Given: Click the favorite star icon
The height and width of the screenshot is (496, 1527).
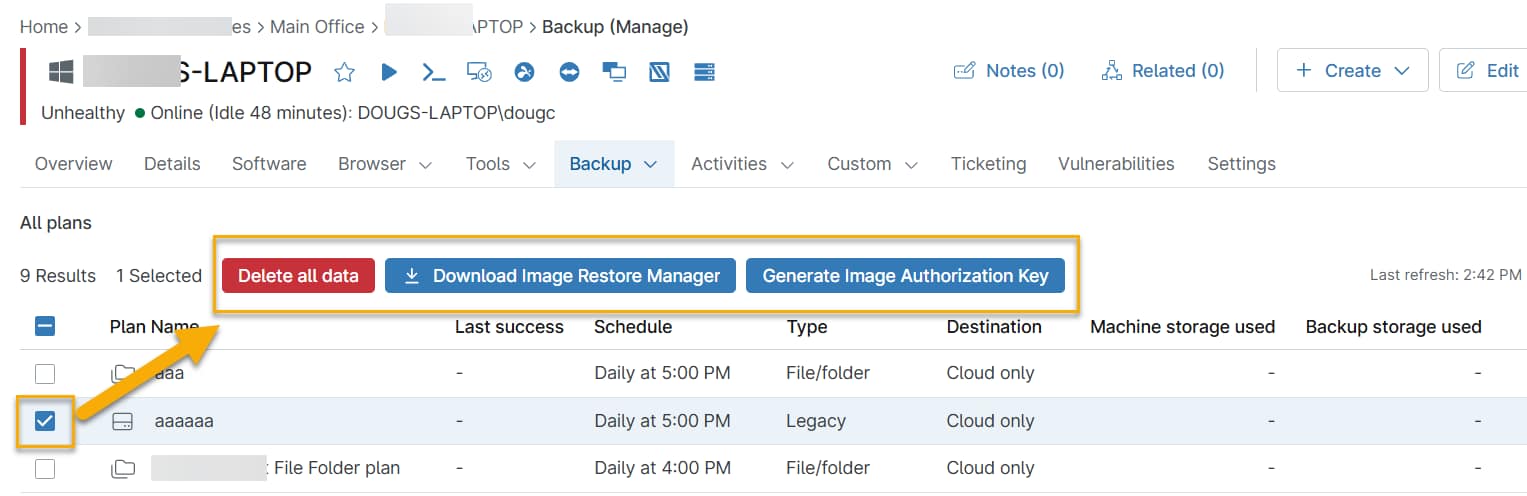Looking at the screenshot, I should 344,72.
